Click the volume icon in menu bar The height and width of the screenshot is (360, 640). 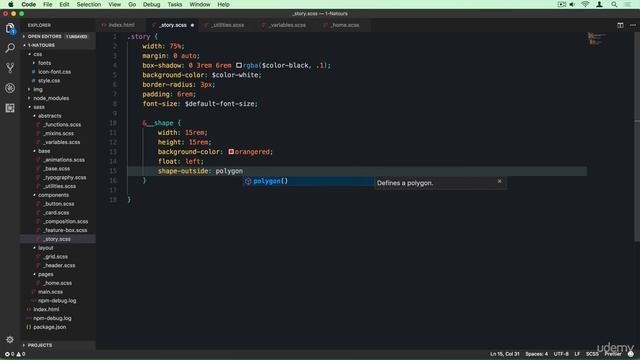point(572,4)
